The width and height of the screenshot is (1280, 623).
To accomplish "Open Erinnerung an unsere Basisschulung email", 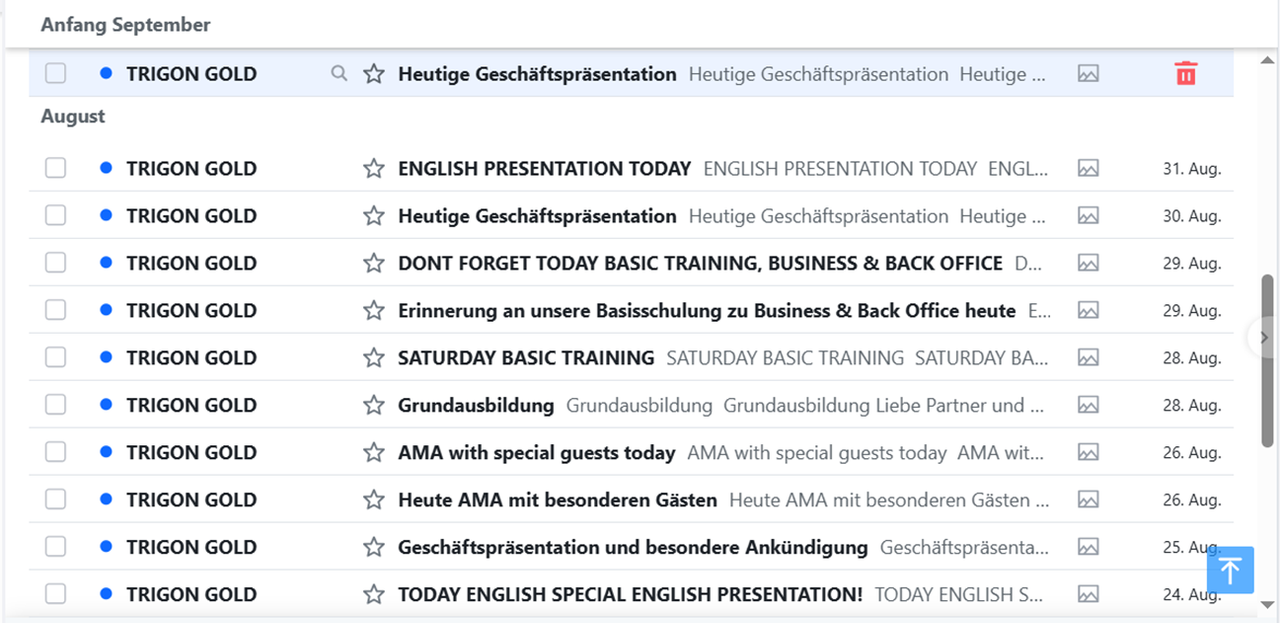I will pos(706,310).
